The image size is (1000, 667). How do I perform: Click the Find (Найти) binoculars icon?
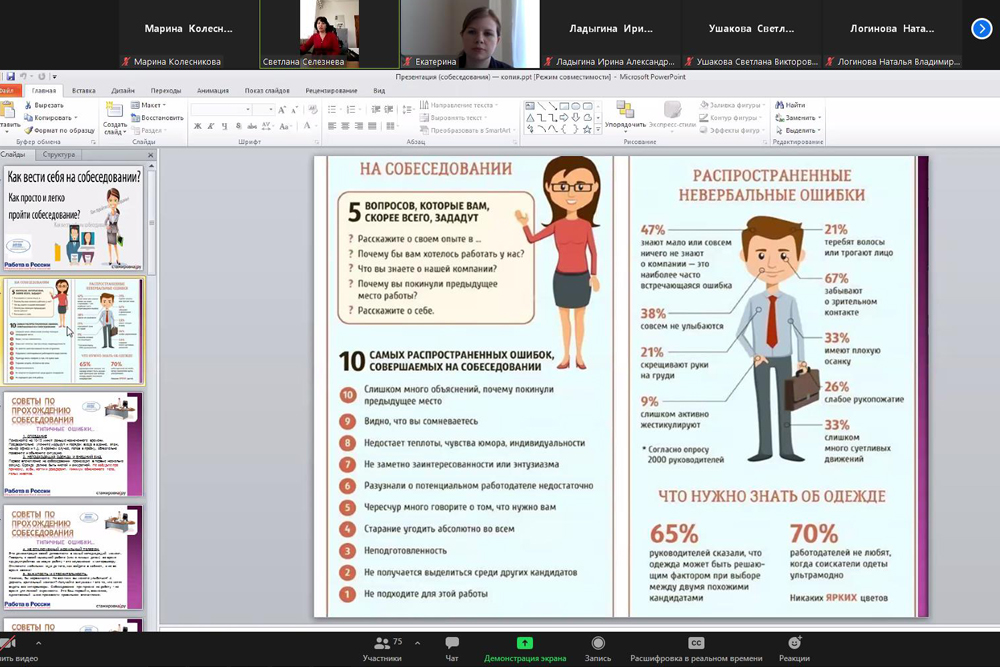pyautogui.click(x=778, y=105)
